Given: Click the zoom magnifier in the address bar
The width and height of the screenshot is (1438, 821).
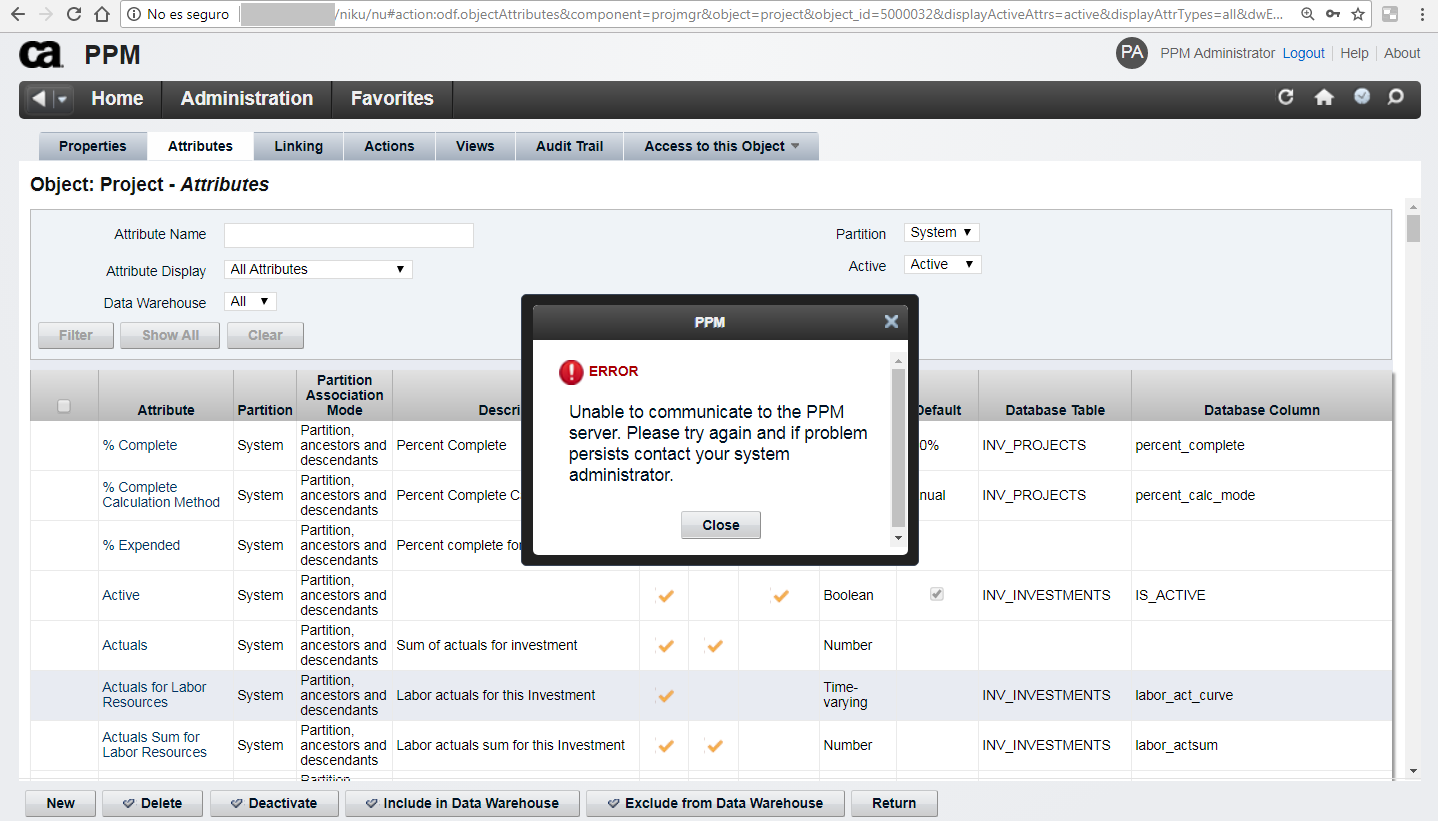Looking at the screenshot, I should [x=1308, y=14].
